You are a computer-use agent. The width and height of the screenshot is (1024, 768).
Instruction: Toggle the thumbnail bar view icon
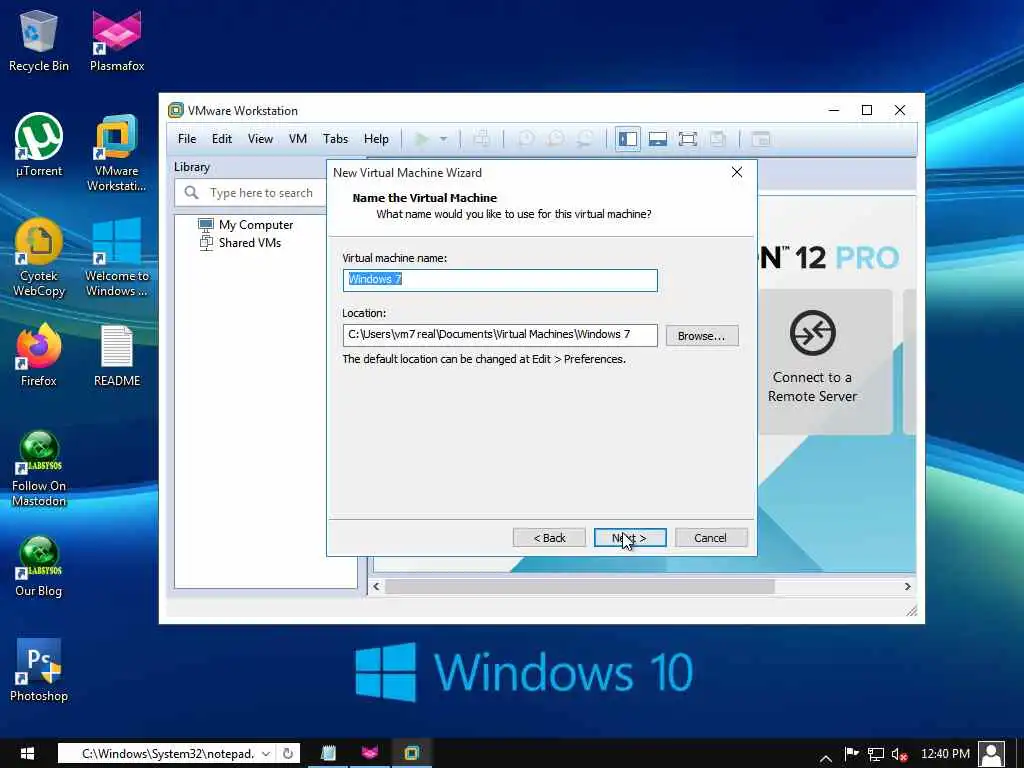click(658, 138)
